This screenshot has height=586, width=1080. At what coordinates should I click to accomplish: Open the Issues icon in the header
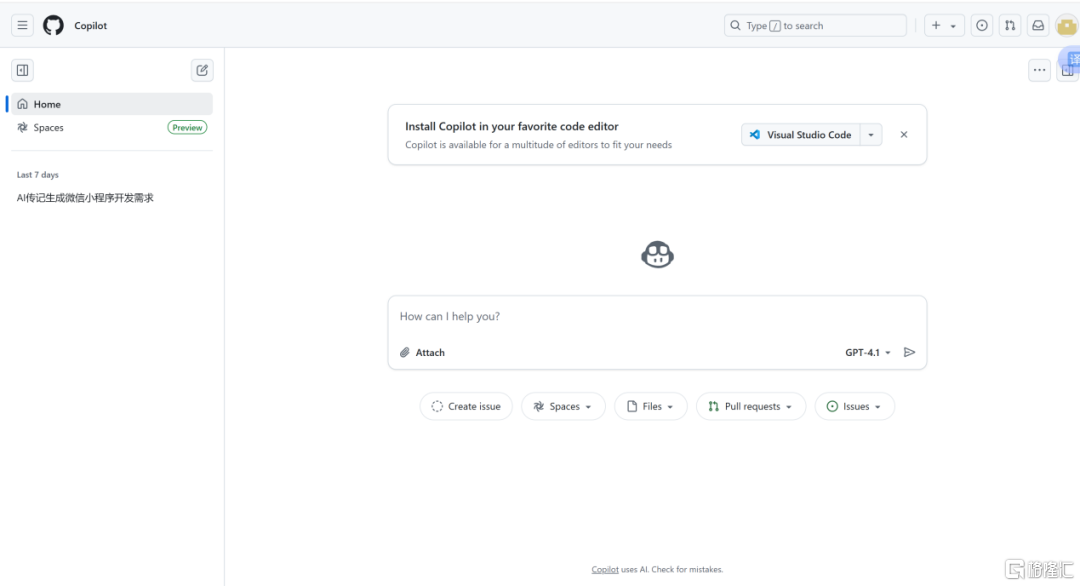tap(982, 25)
